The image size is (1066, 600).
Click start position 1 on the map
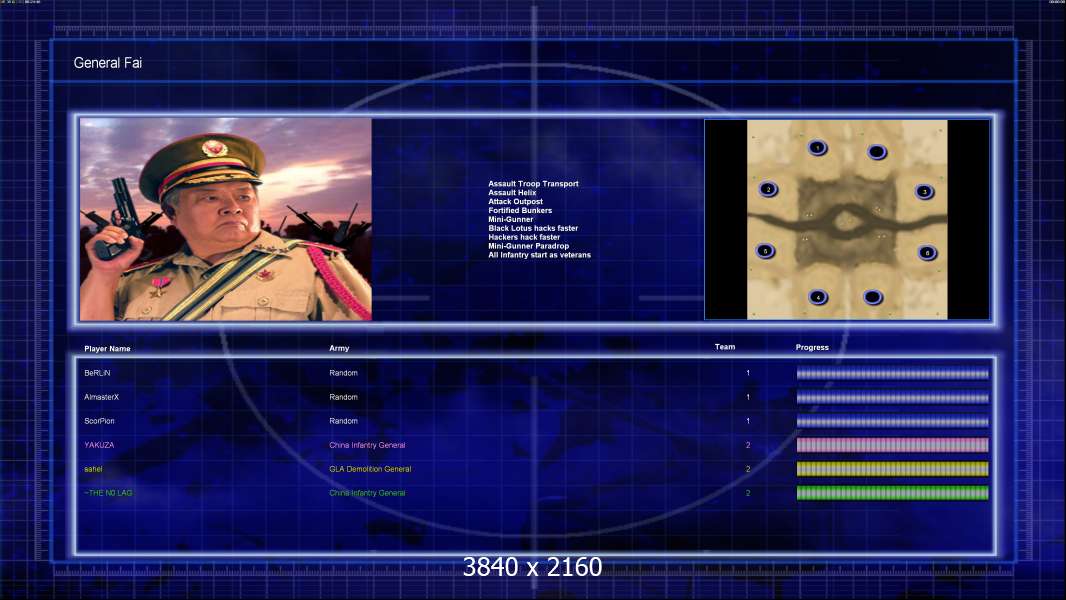click(x=817, y=147)
